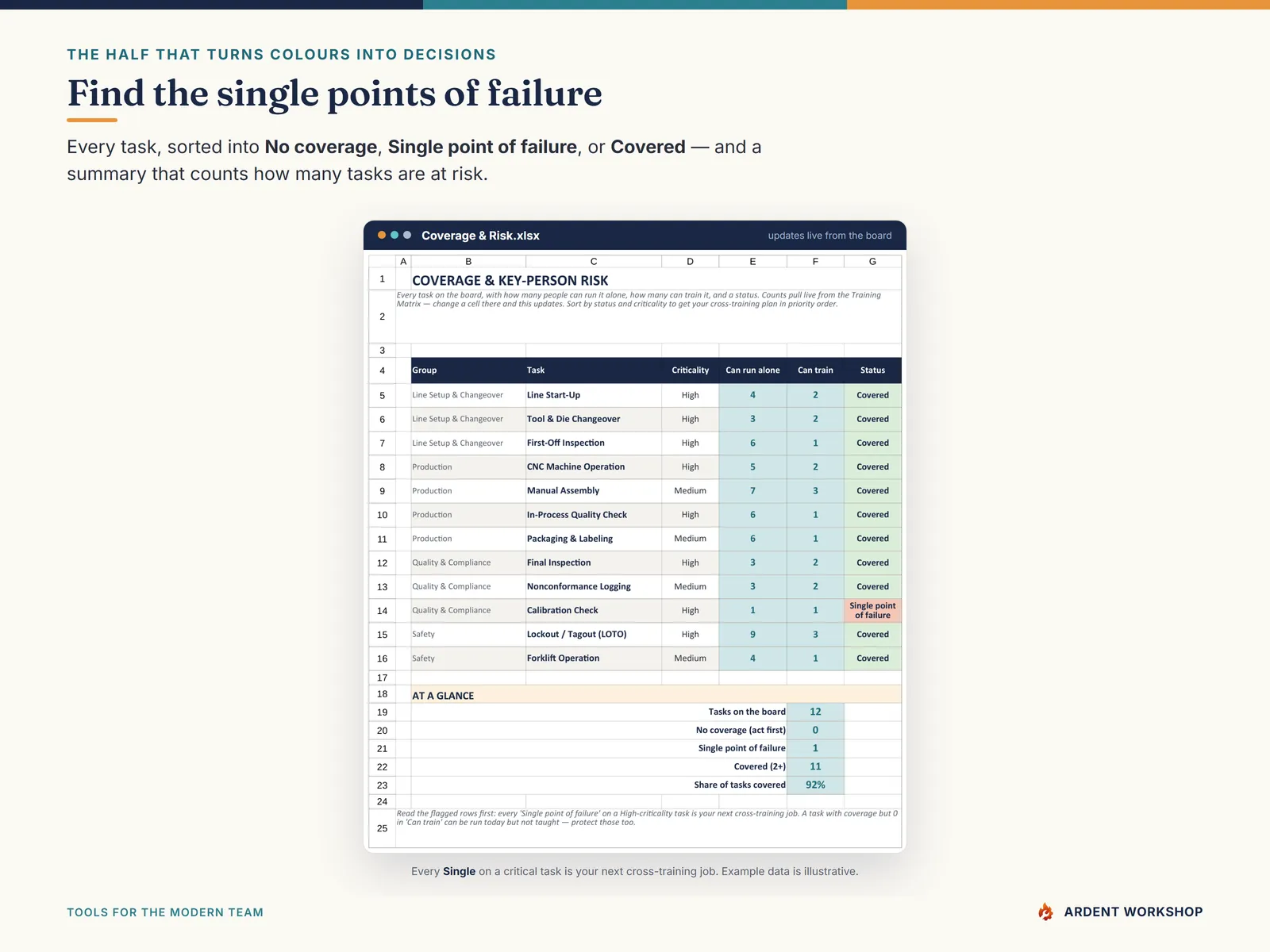Viewport: 1270px width, 952px height.
Task: Click the summary Single point of failure value 1
Action: [815, 748]
